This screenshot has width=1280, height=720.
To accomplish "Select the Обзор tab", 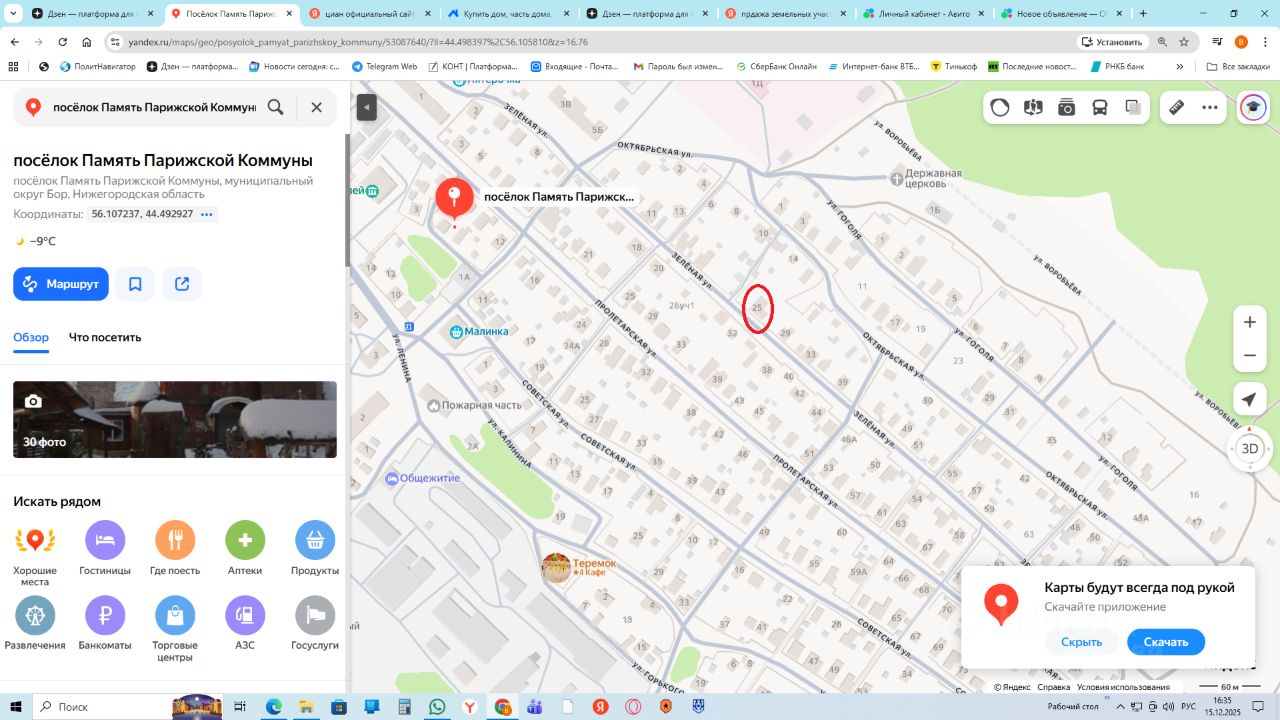I will coord(31,337).
